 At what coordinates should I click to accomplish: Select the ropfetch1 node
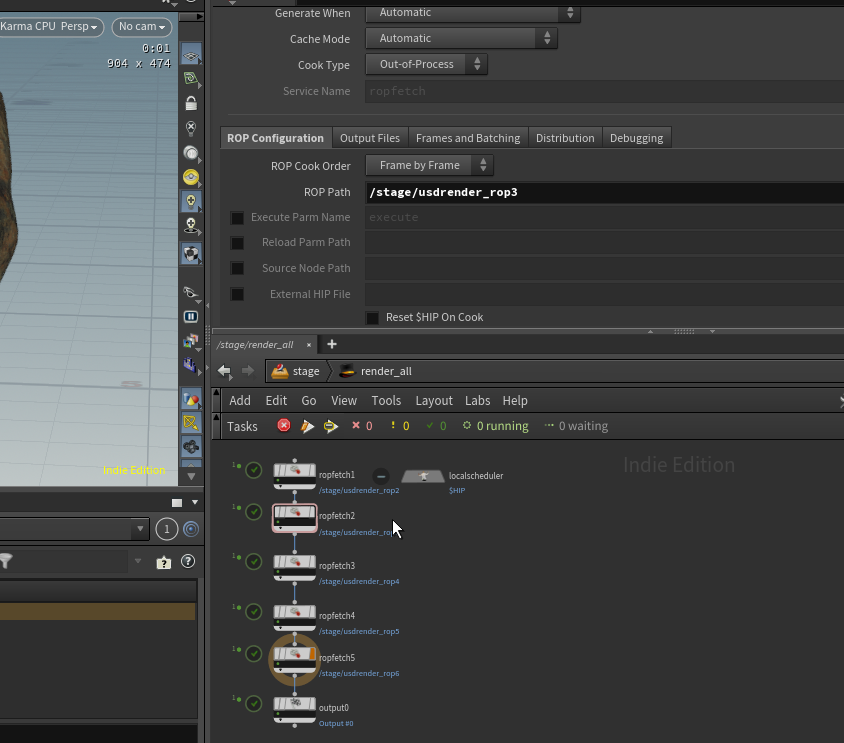(294, 475)
